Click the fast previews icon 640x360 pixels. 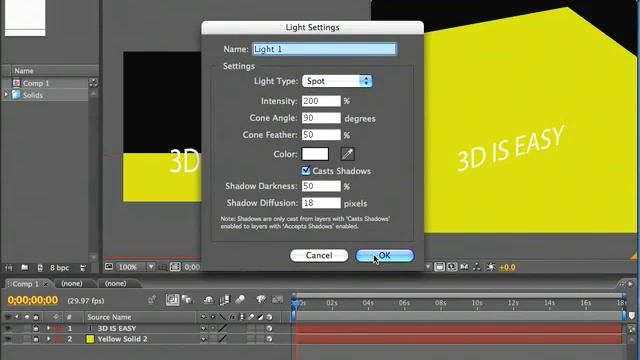452,267
